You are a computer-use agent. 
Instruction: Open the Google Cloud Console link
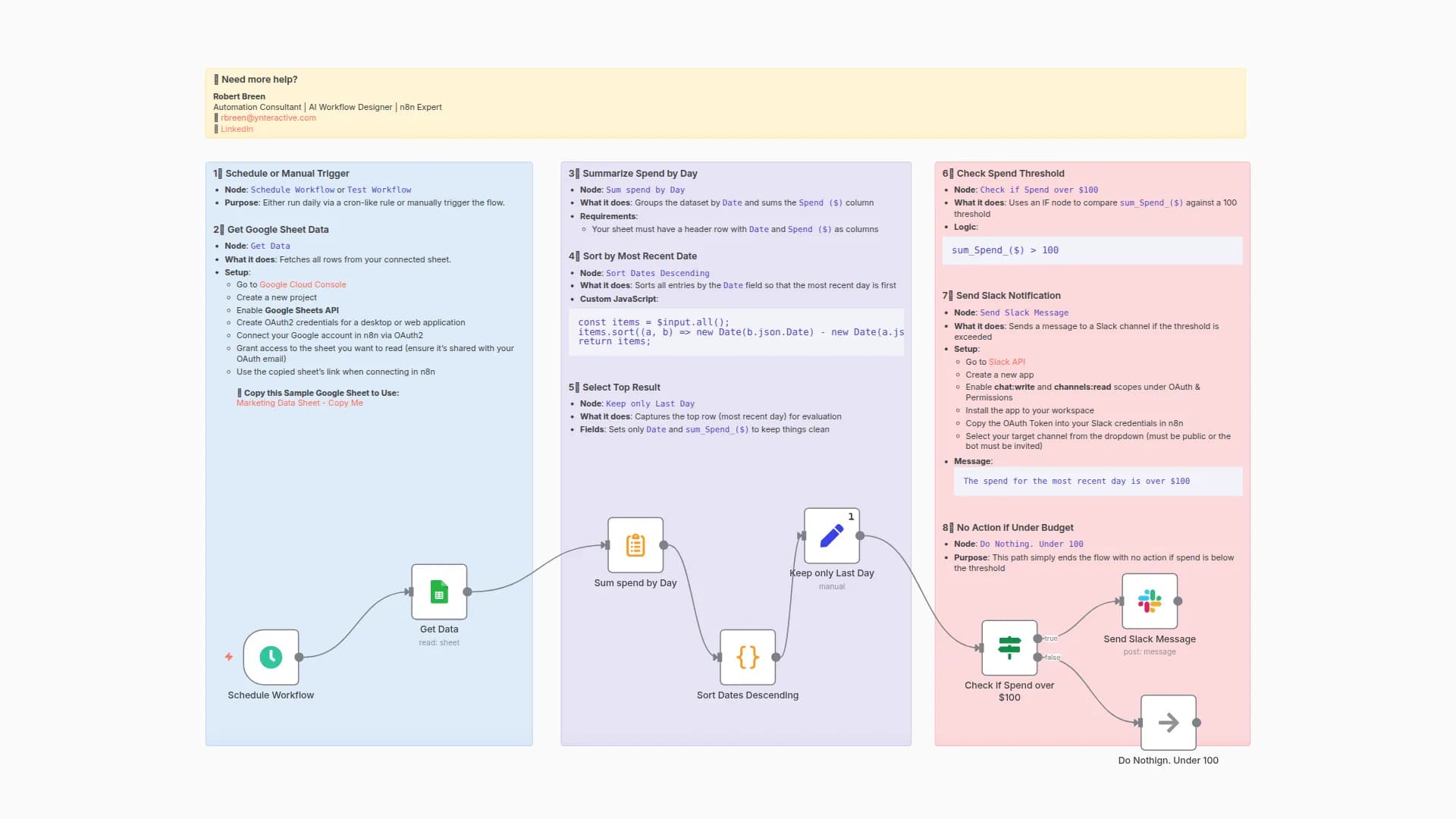coord(303,284)
